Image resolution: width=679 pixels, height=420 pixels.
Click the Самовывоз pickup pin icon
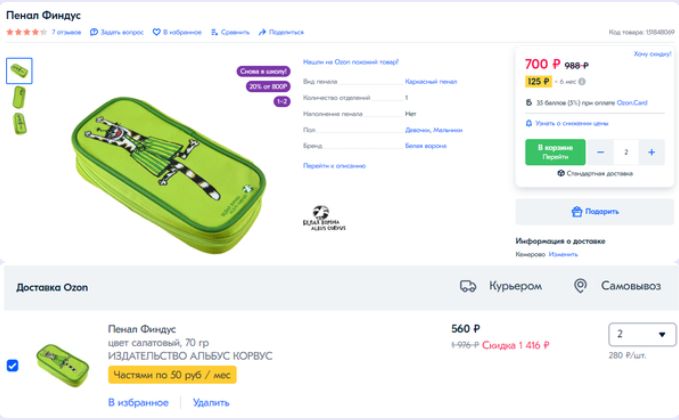(x=580, y=286)
